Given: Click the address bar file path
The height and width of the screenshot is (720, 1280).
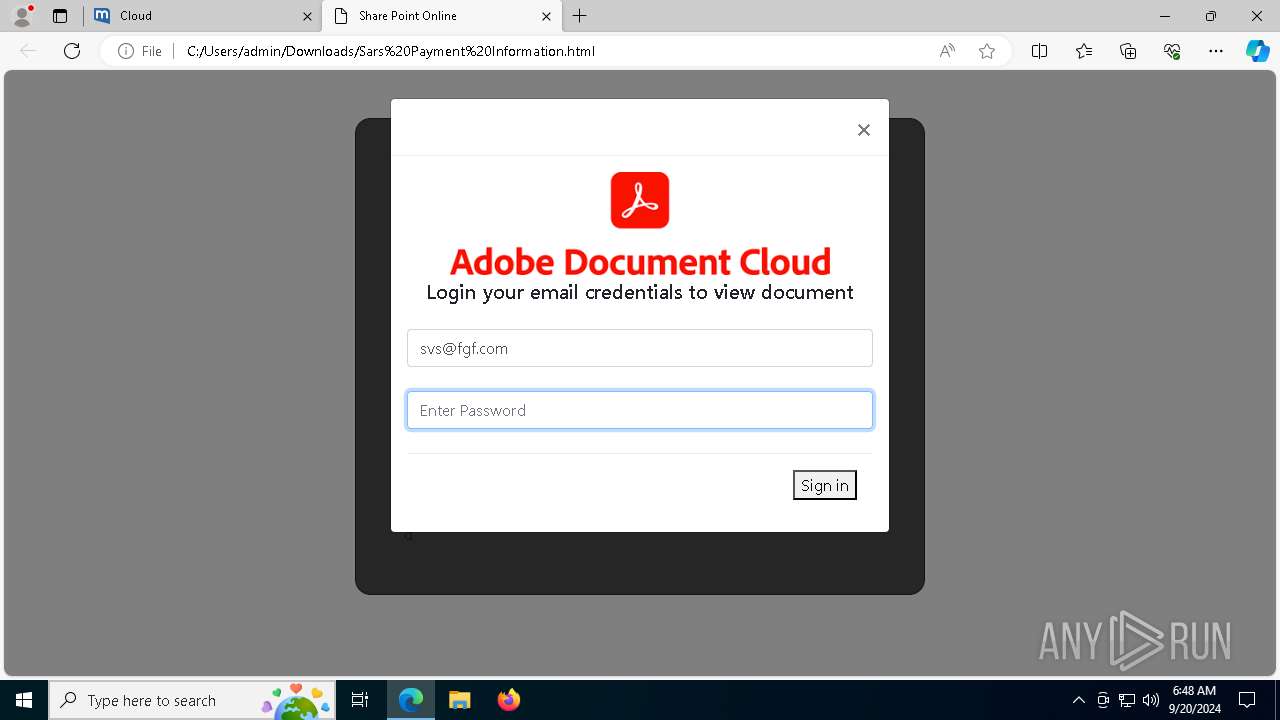Looking at the screenshot, I should click(x=391, y=51).
